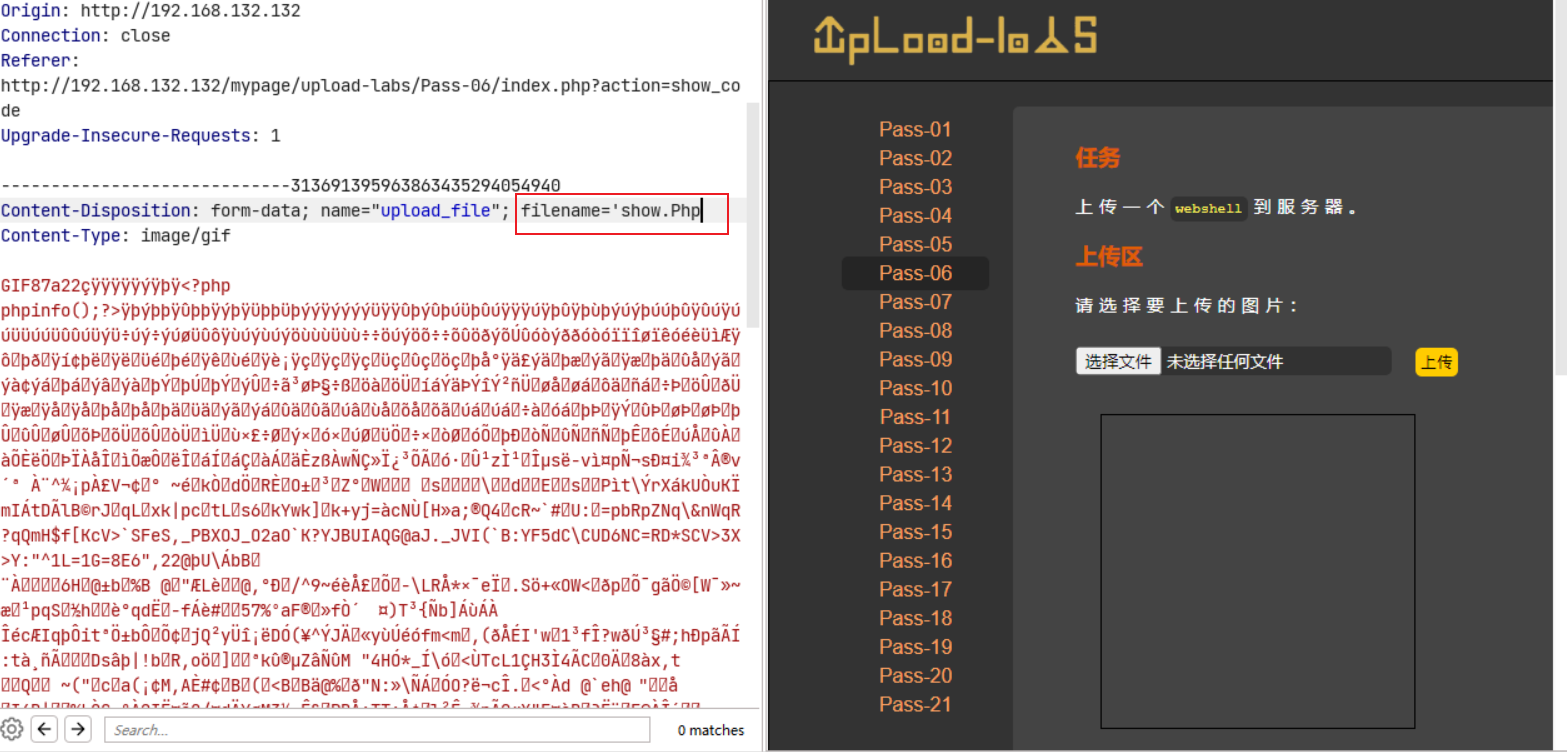Viewport: 1567px width, 752px height.
Task: Navigate to the Pass-12 level
Action: tap(915, 446)
